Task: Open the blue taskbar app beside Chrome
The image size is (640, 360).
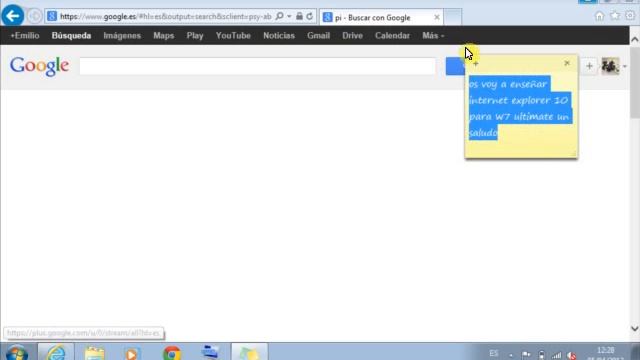Action: click(x=210, y=352)
